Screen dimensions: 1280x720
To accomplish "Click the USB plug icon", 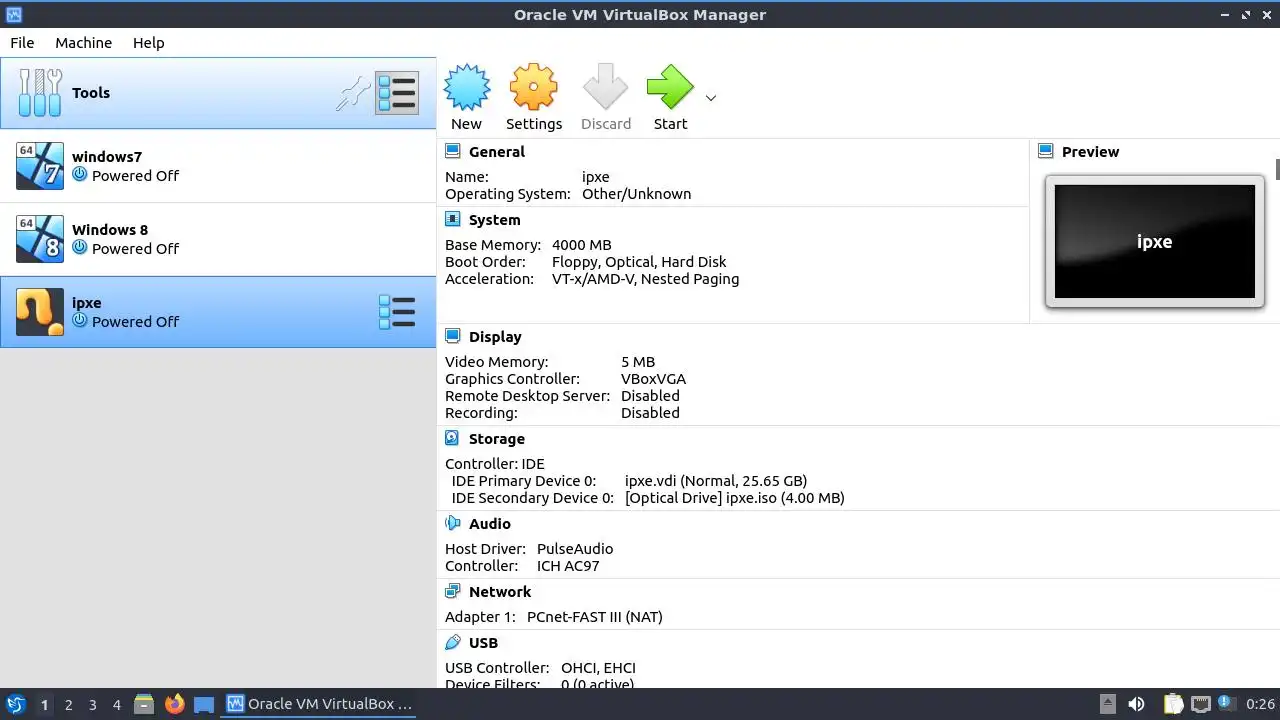I will [453, 642].
